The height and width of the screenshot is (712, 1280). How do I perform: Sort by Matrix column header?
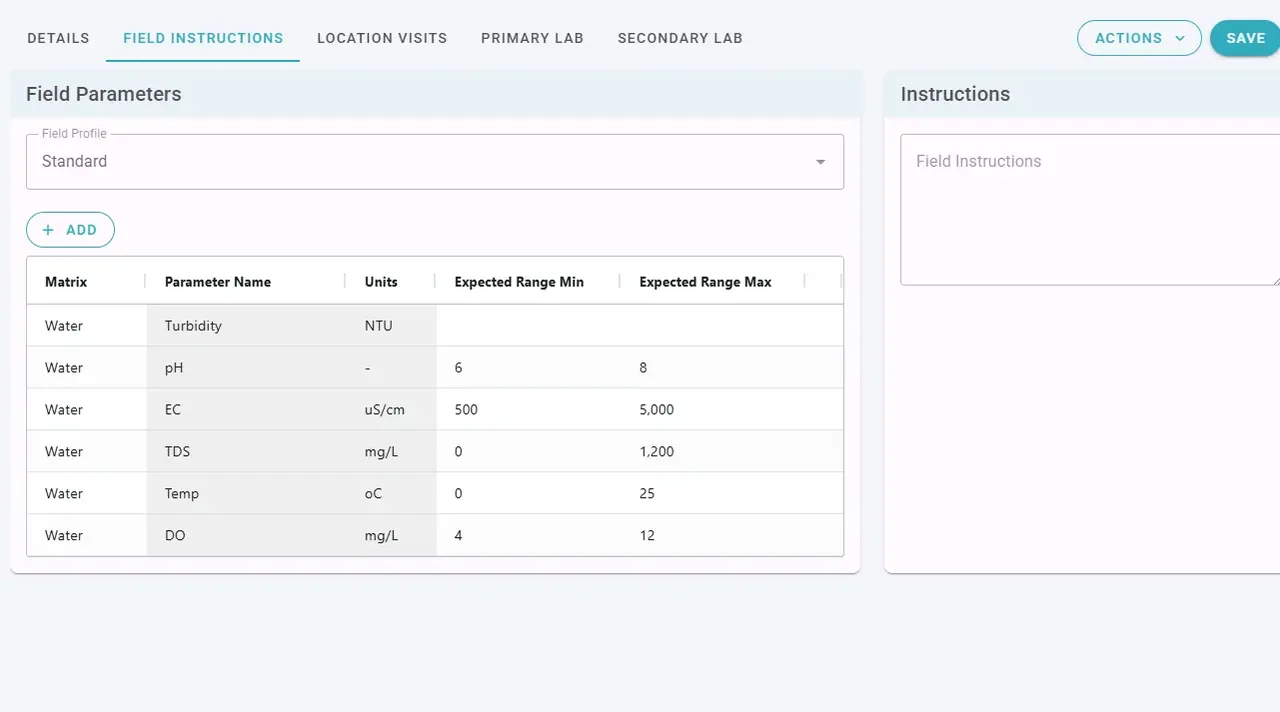click(66, 282)
